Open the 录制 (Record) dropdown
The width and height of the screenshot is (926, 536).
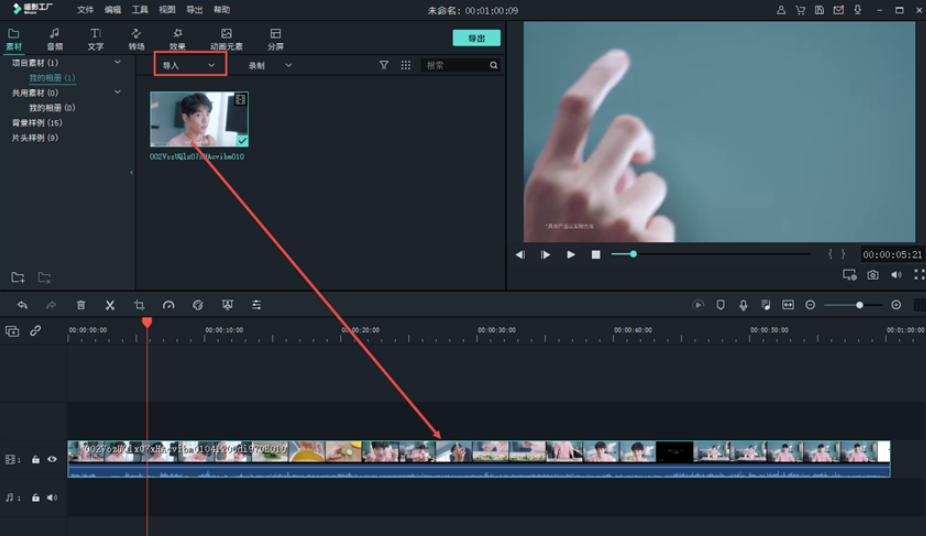click(270, 65)
